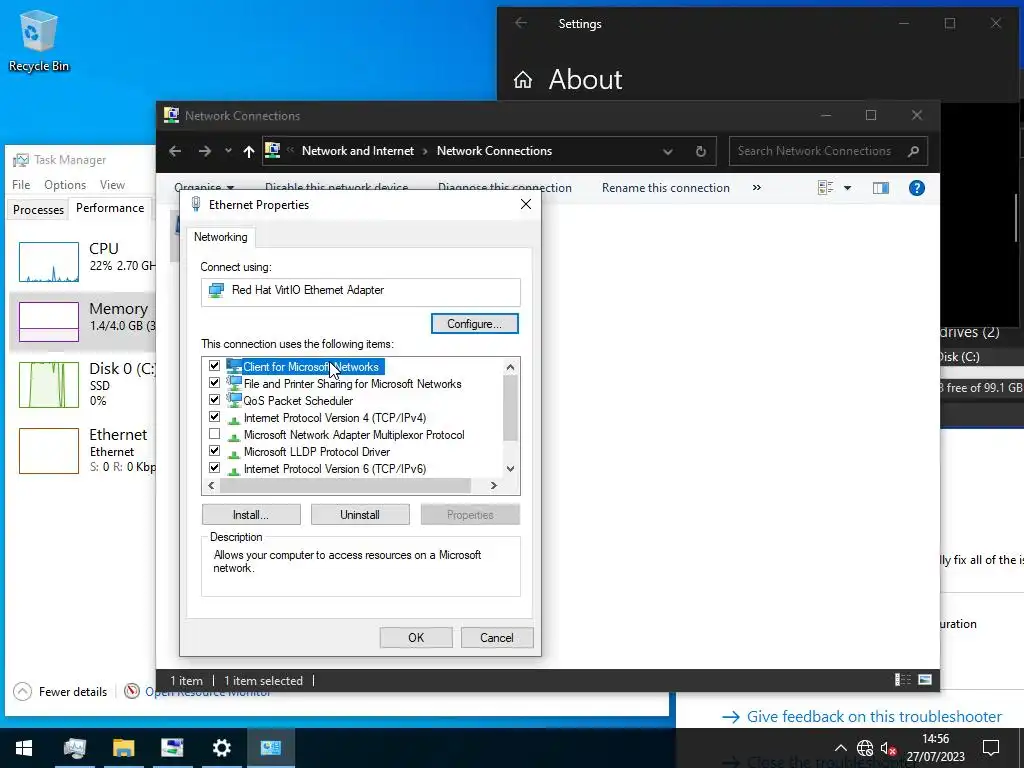Open Settings gear on the taskbar
This screenshot has height=768, width=1024.
coord(221,748)
